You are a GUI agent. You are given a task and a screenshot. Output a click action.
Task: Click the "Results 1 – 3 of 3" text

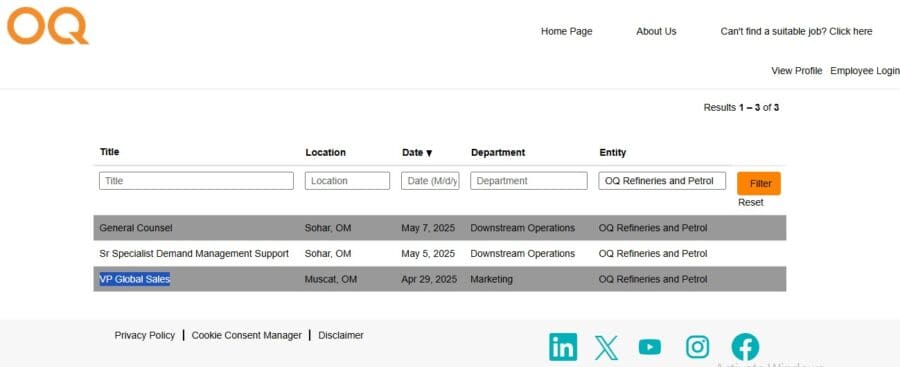point(741,107)
